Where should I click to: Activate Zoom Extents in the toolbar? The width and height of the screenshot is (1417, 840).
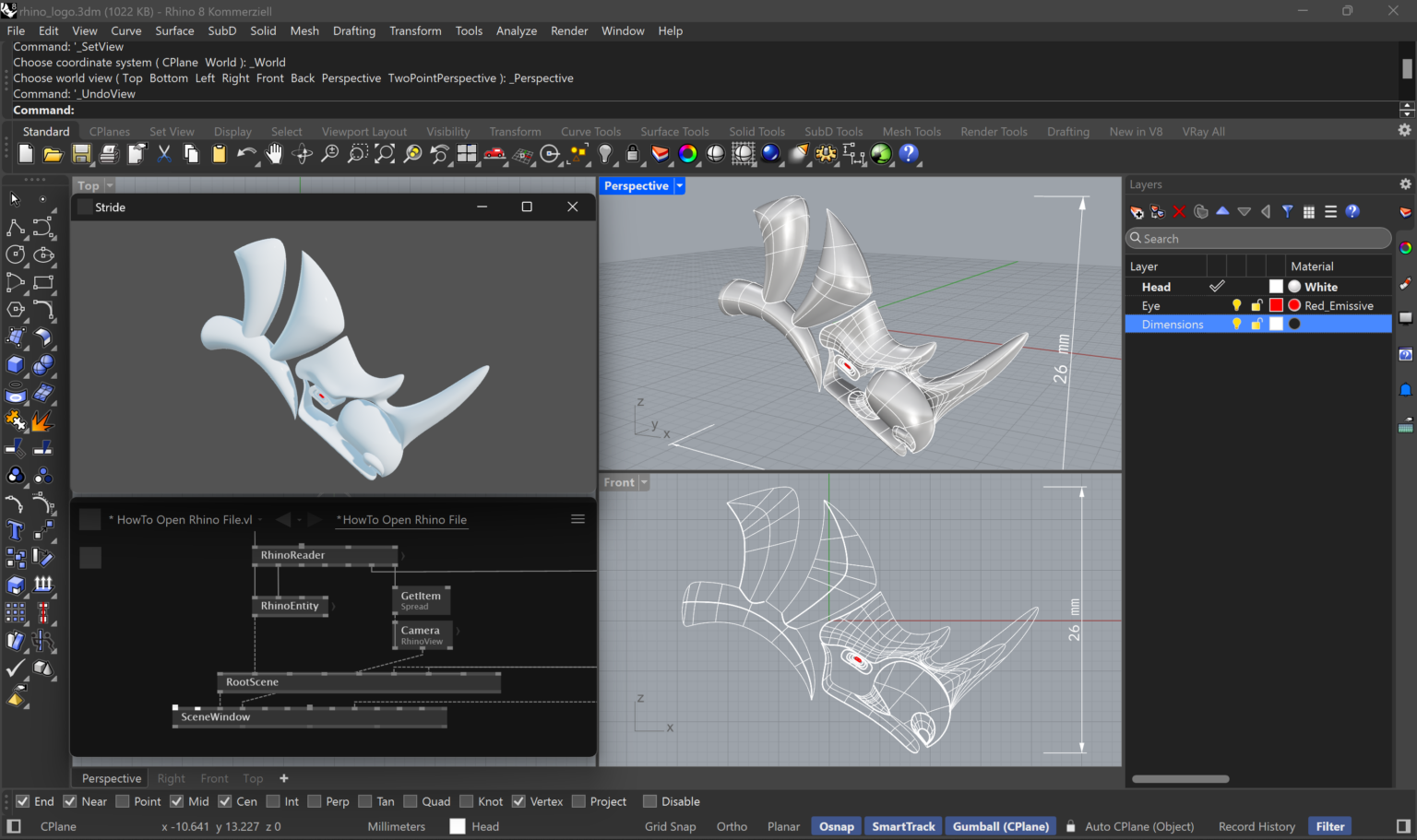[383, 154]
